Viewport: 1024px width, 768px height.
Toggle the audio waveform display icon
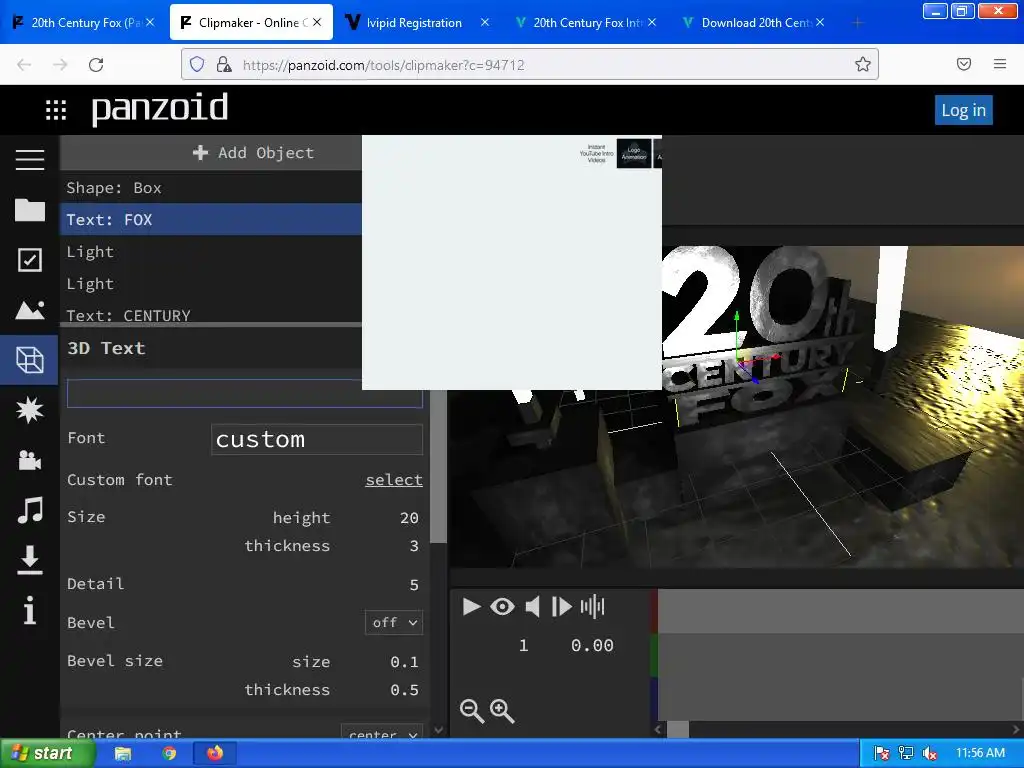pos(592,607)
